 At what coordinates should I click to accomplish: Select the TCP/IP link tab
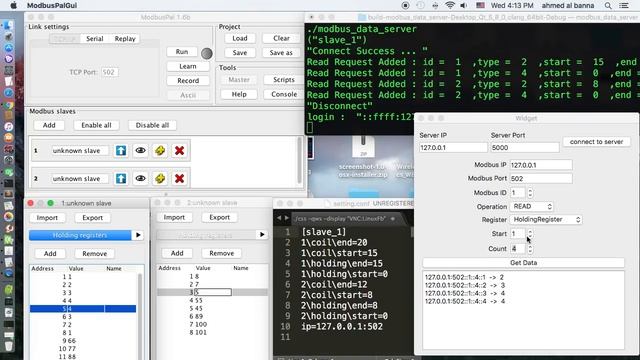coord(65,39)
